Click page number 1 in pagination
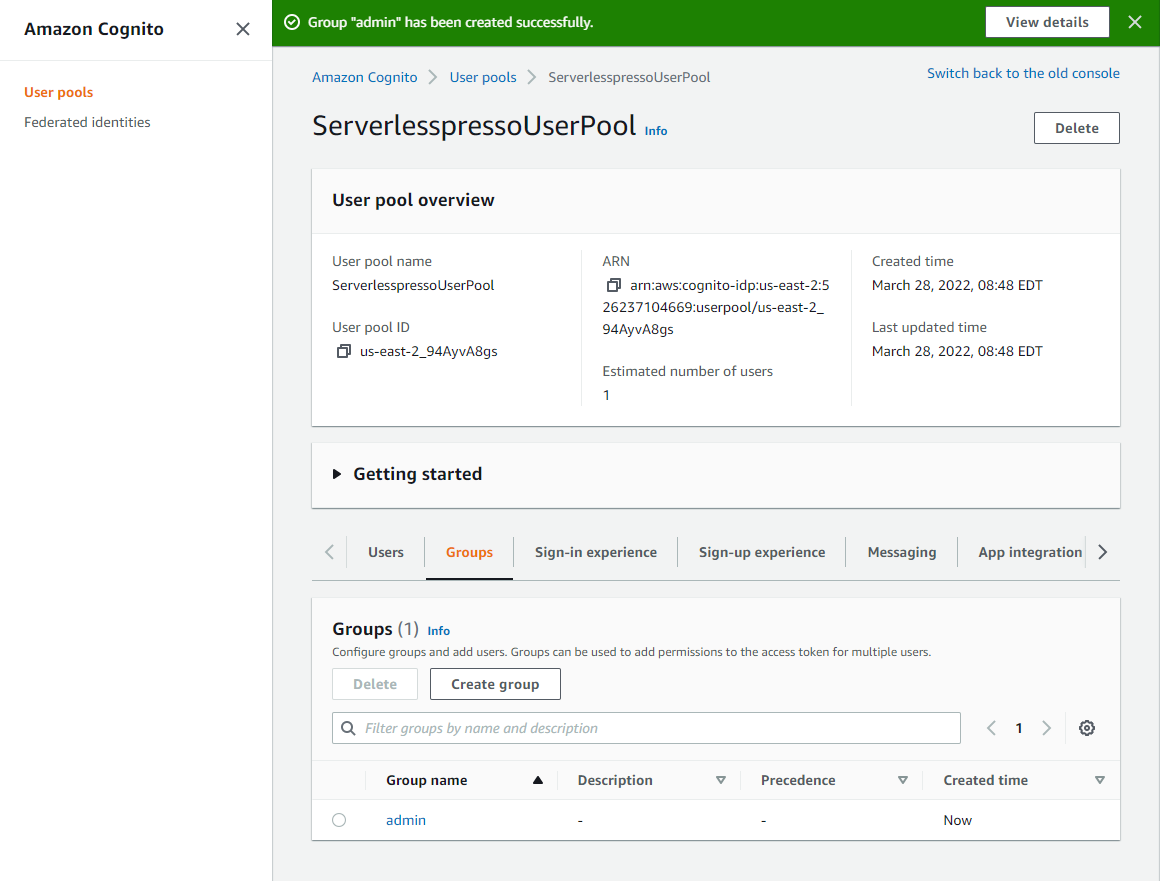This screenshot has height=881, width=1161. point(1019,728)
